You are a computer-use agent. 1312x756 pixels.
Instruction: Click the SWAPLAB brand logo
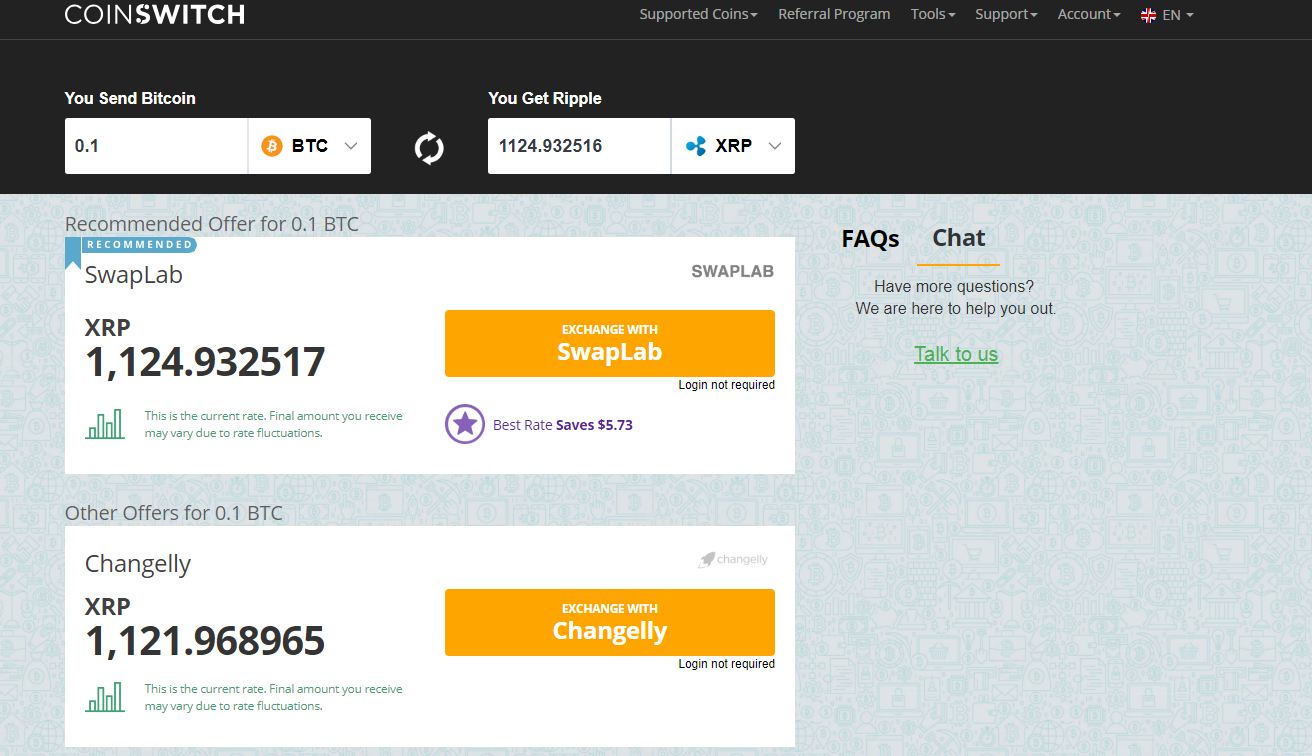pyautogui.click(x=733, y=271)
